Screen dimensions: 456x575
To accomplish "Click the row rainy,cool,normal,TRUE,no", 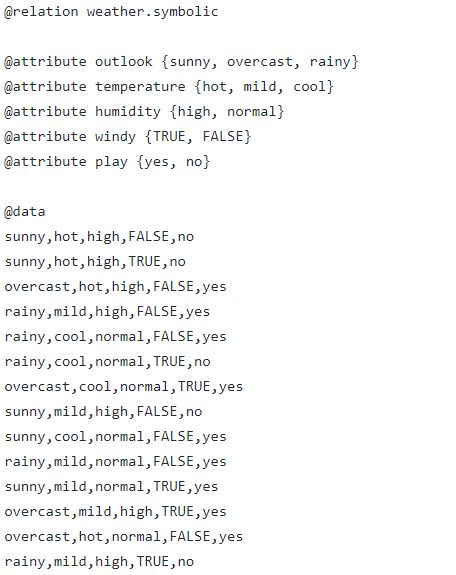I will tap(107, 362).
